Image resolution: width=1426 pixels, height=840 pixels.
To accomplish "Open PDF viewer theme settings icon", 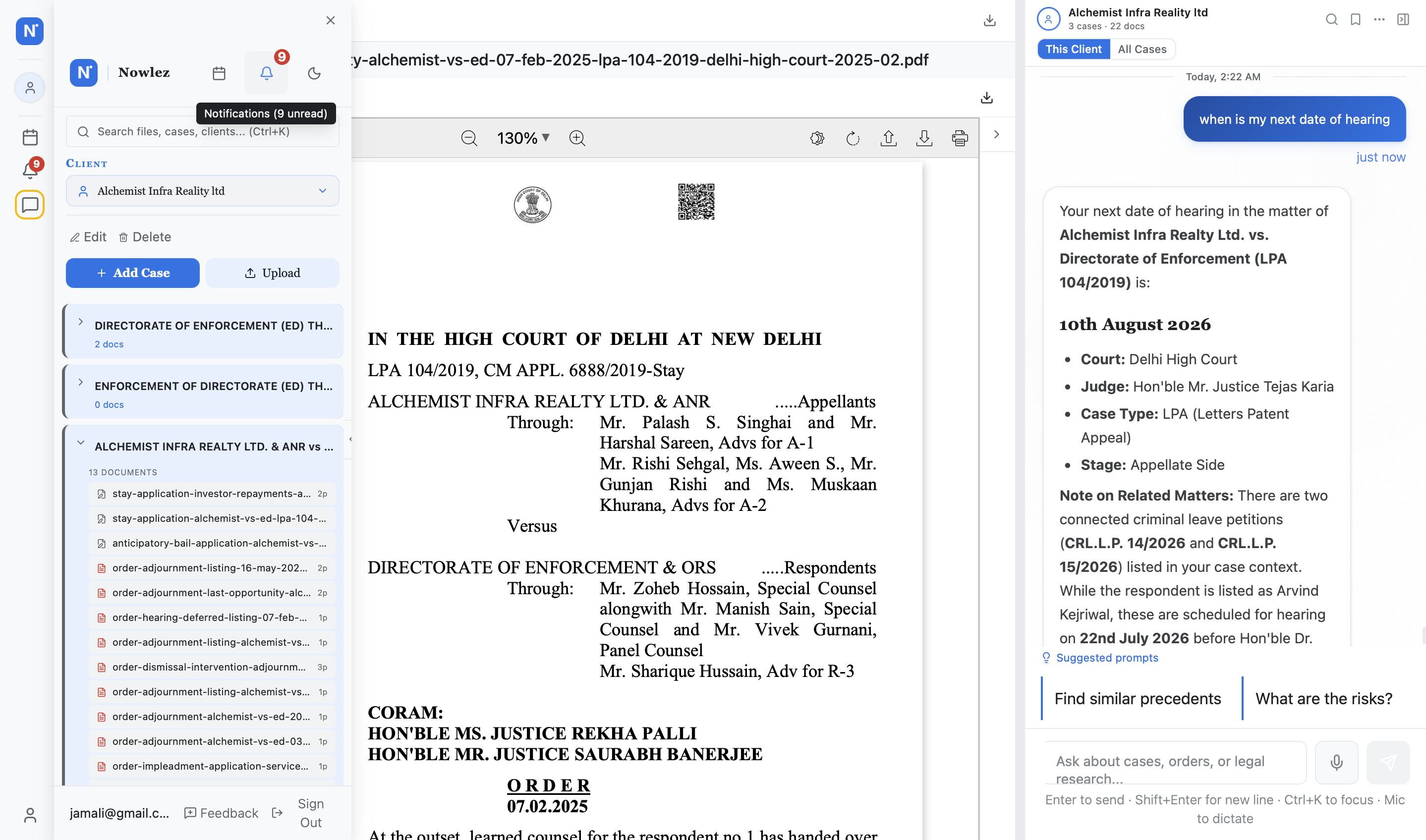I will click(817, 138).
